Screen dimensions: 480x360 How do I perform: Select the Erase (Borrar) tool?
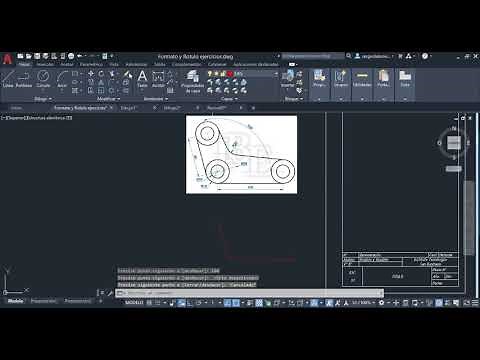[127, 74]
